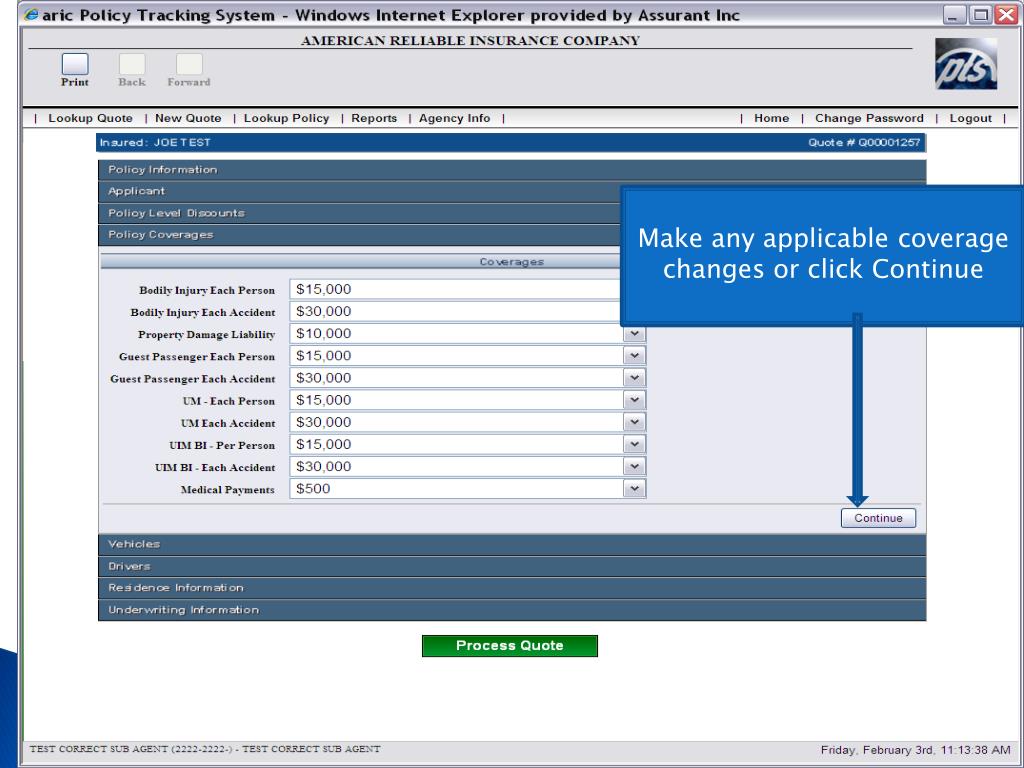Open the UM - Each Person dropdown
The width and height of the screenshot is (1024, 768).
(x=634, y=400)
